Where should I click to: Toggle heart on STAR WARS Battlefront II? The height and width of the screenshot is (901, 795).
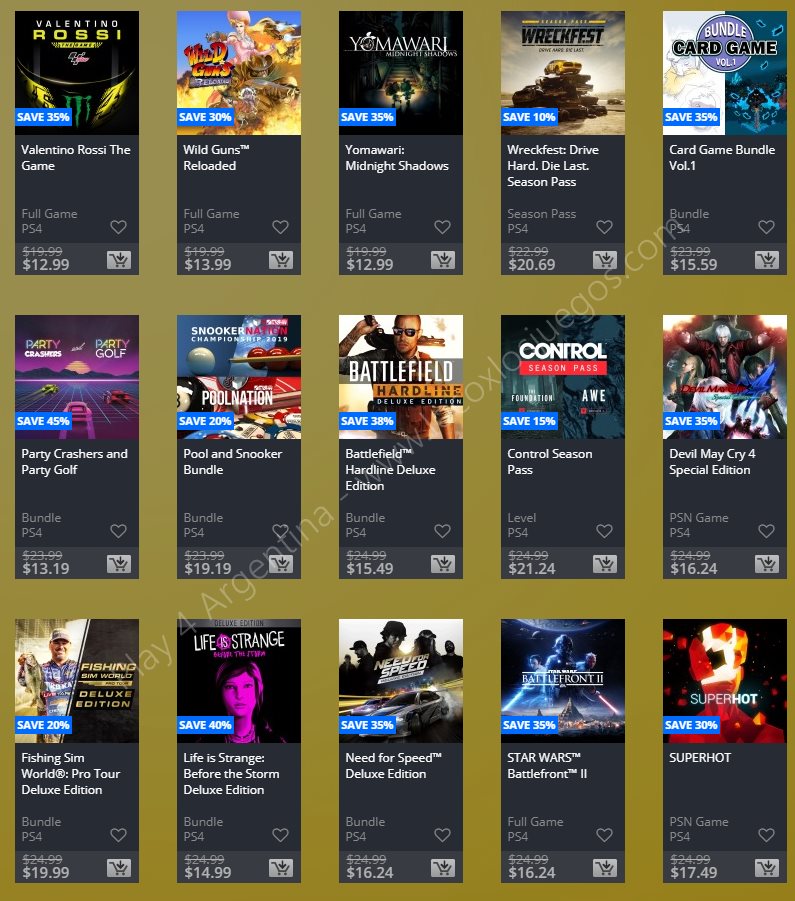604,835
